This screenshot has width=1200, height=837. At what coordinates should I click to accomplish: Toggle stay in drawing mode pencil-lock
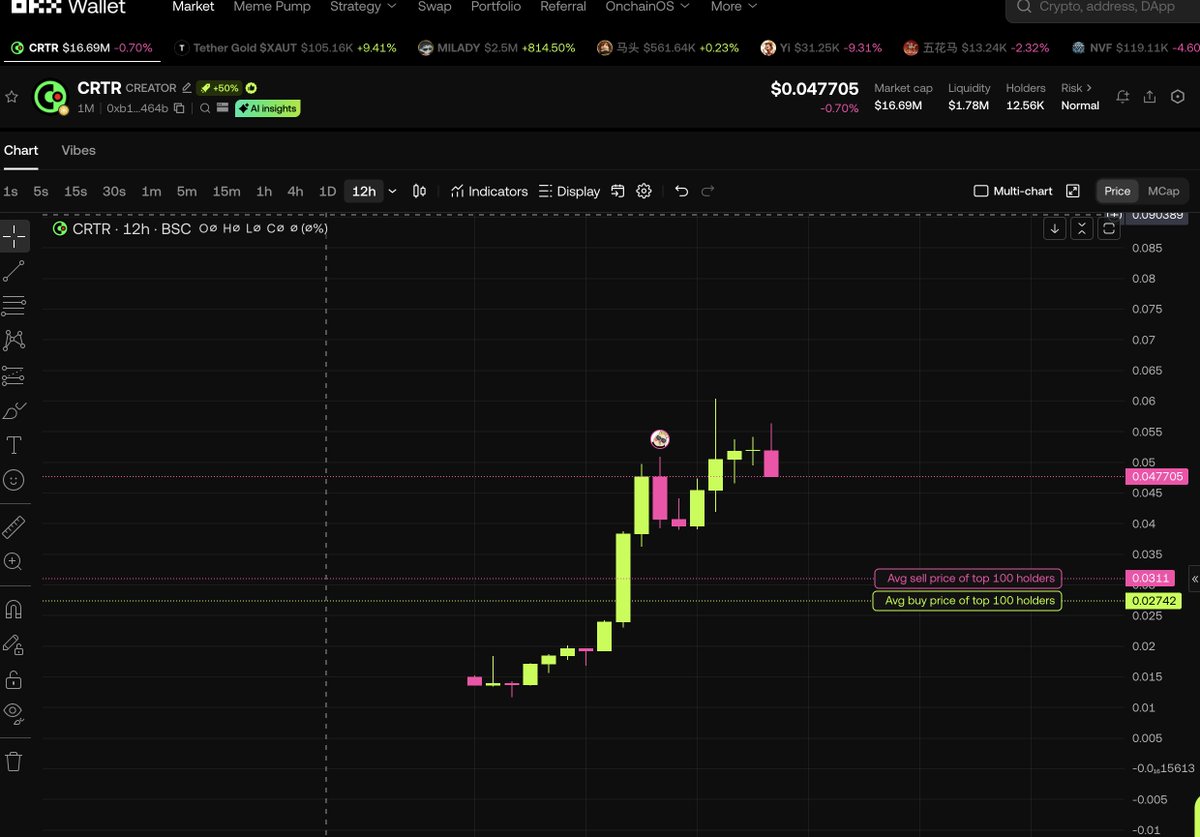pos(14,645)
